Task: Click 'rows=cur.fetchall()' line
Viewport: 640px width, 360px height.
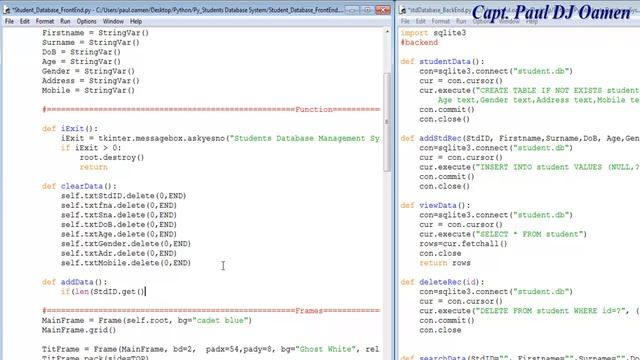Action: coord(463,244)
